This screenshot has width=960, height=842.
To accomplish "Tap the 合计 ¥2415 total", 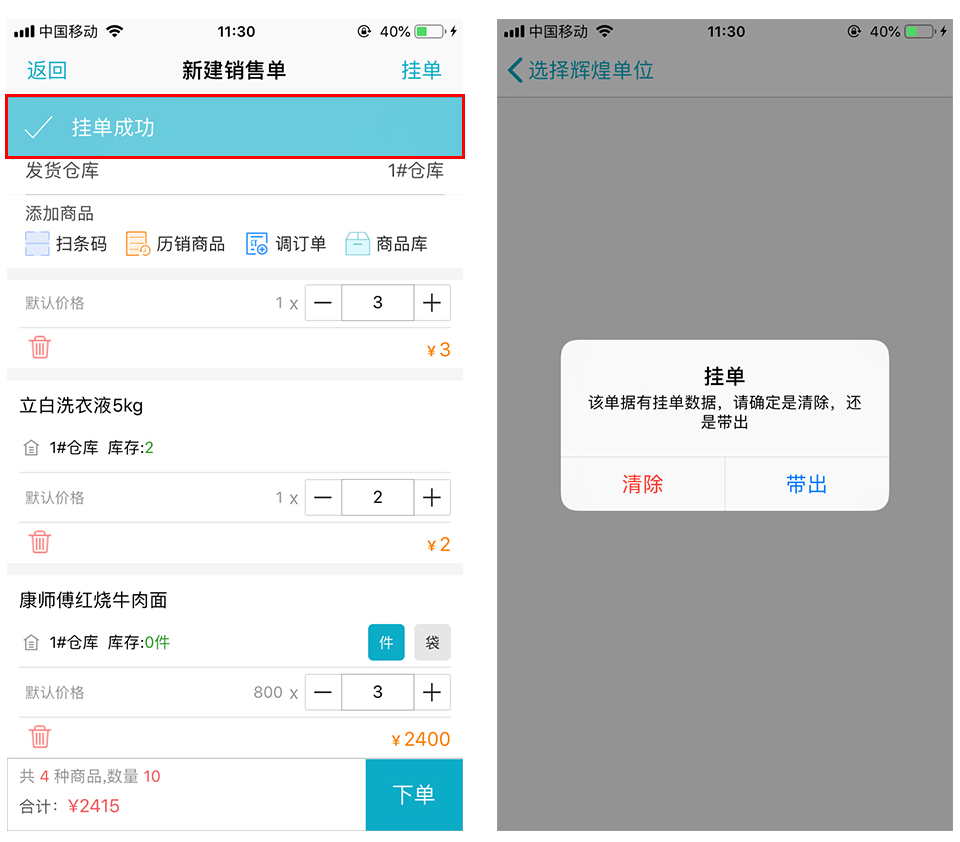I will tap(69, 806).
